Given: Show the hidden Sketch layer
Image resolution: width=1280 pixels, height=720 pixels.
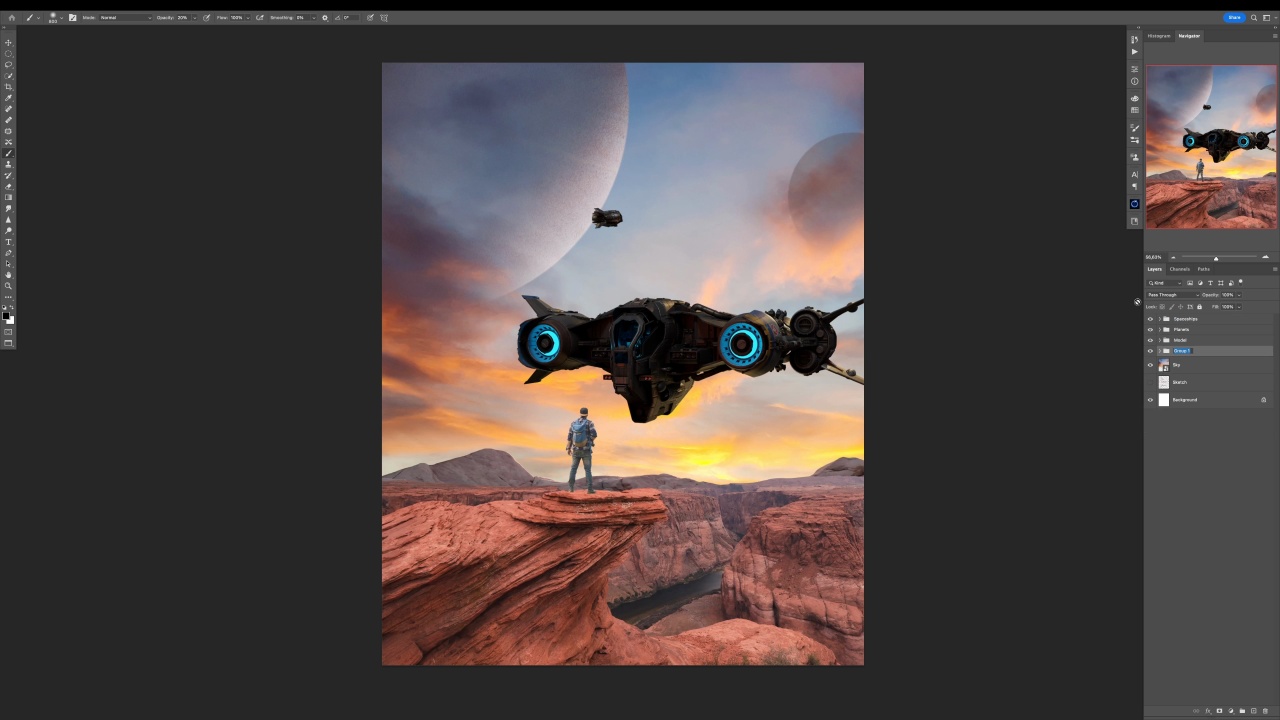Looking at the screenshot, I should click(x=1150, y=382).
